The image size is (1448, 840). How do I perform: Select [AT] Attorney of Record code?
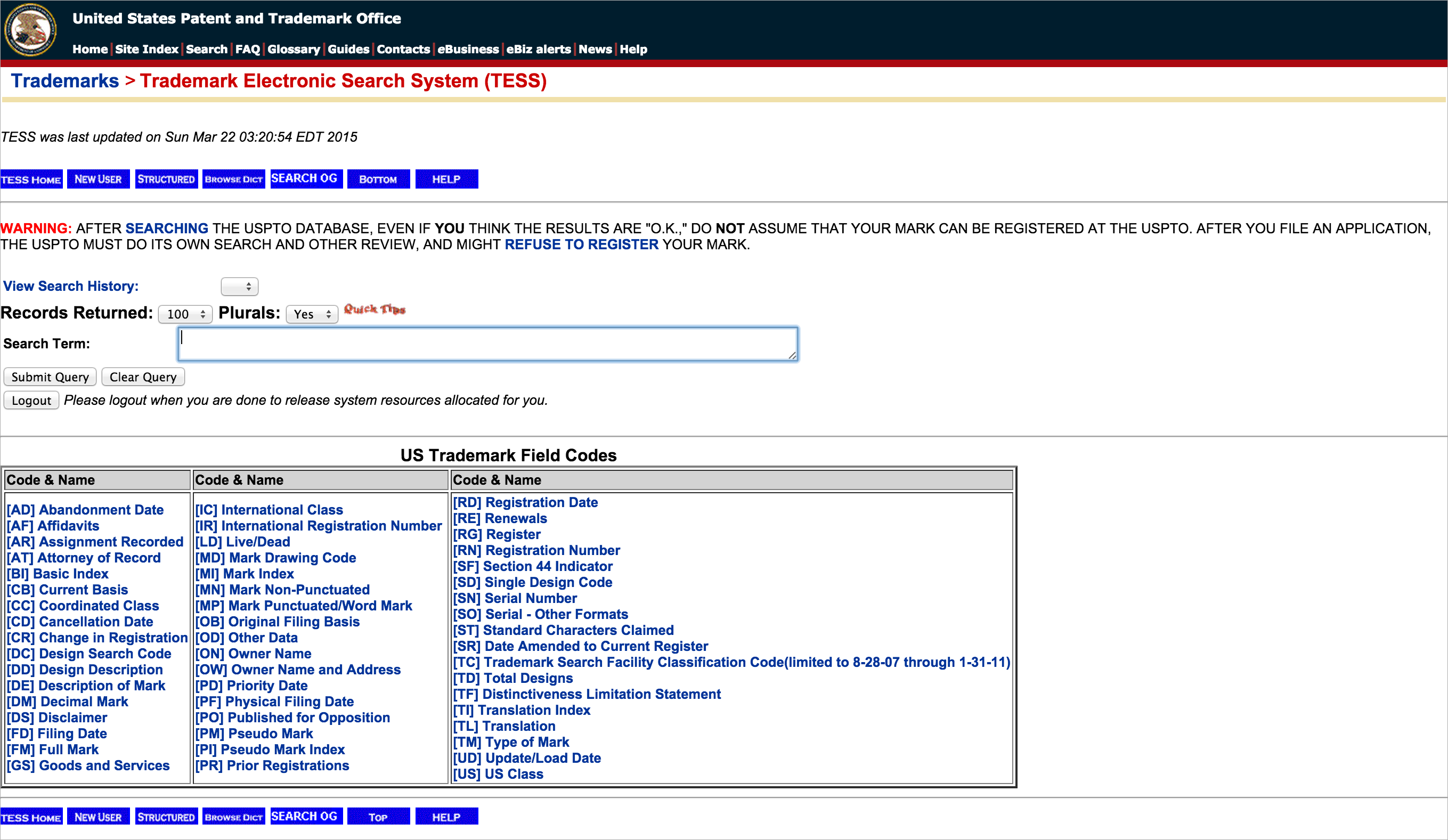[83, 558]
